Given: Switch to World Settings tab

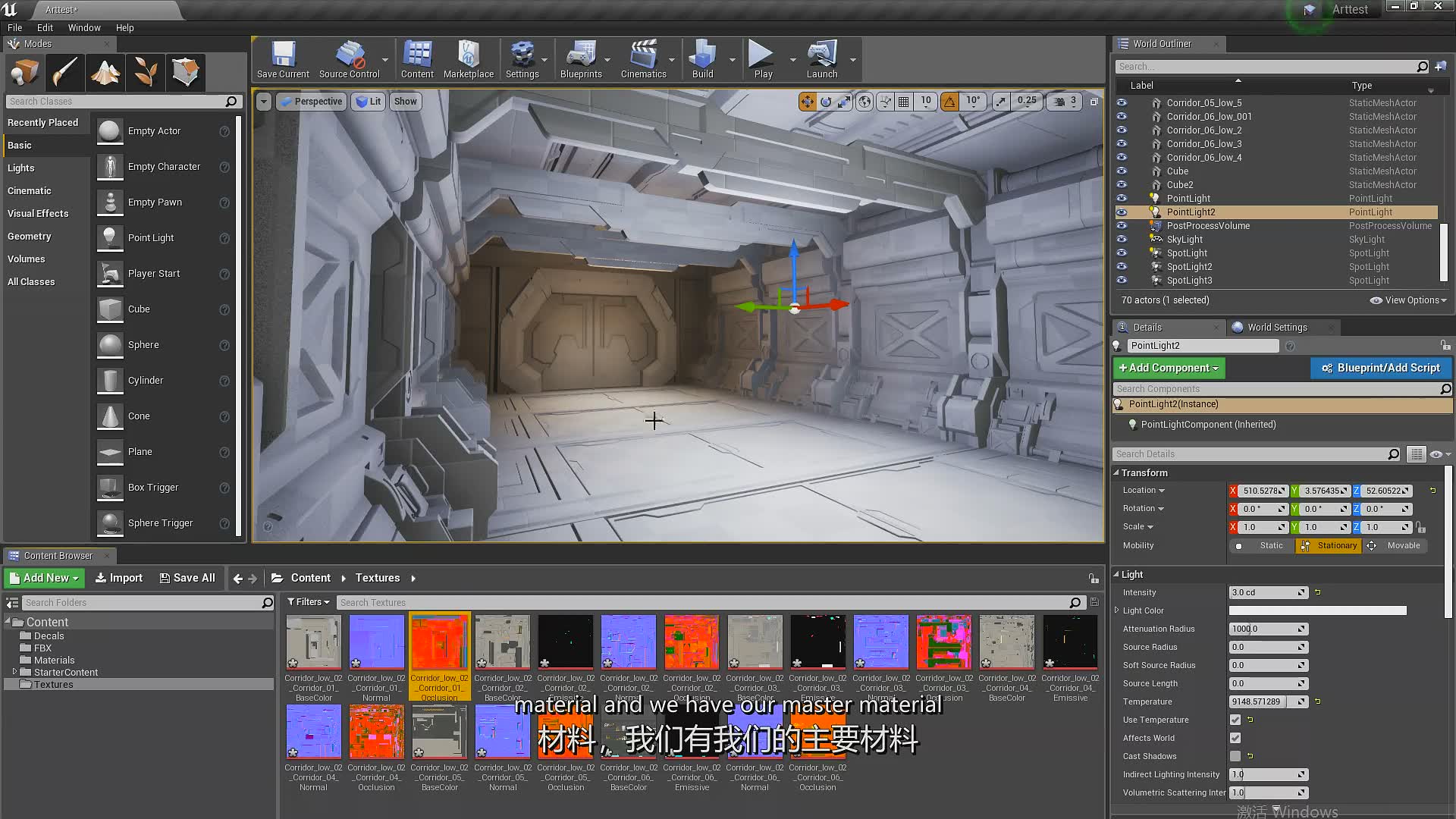Looking at the screenshot, I should (x=1277, y=328).
